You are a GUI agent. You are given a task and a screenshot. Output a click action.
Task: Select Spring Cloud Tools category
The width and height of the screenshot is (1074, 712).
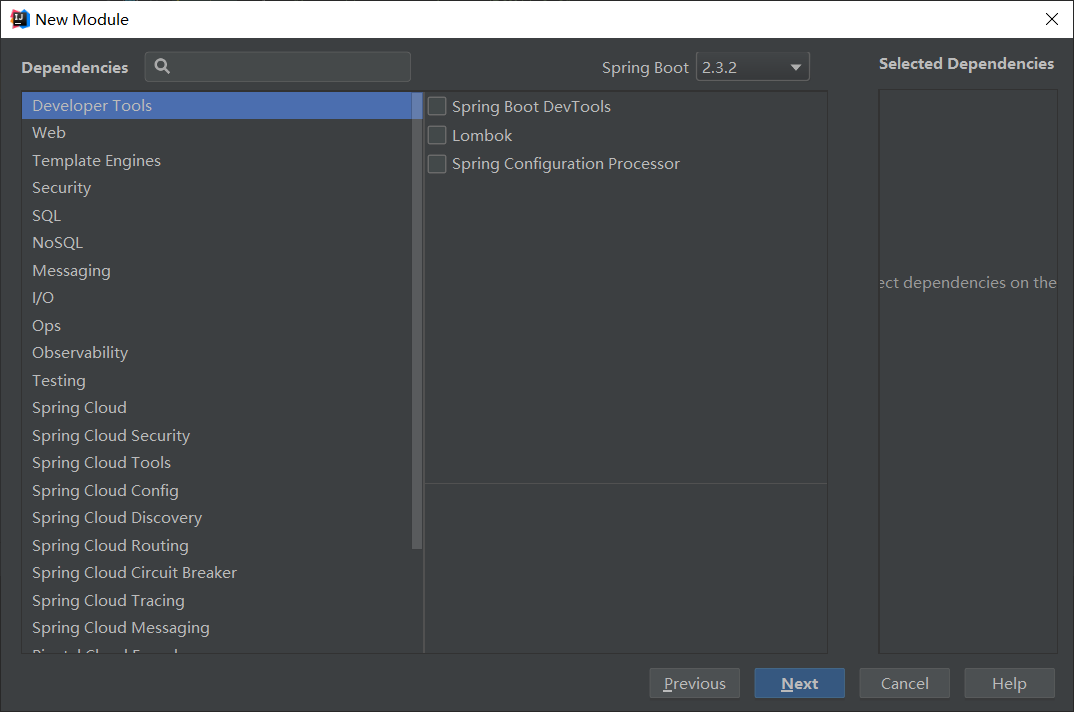coord(217,463)
